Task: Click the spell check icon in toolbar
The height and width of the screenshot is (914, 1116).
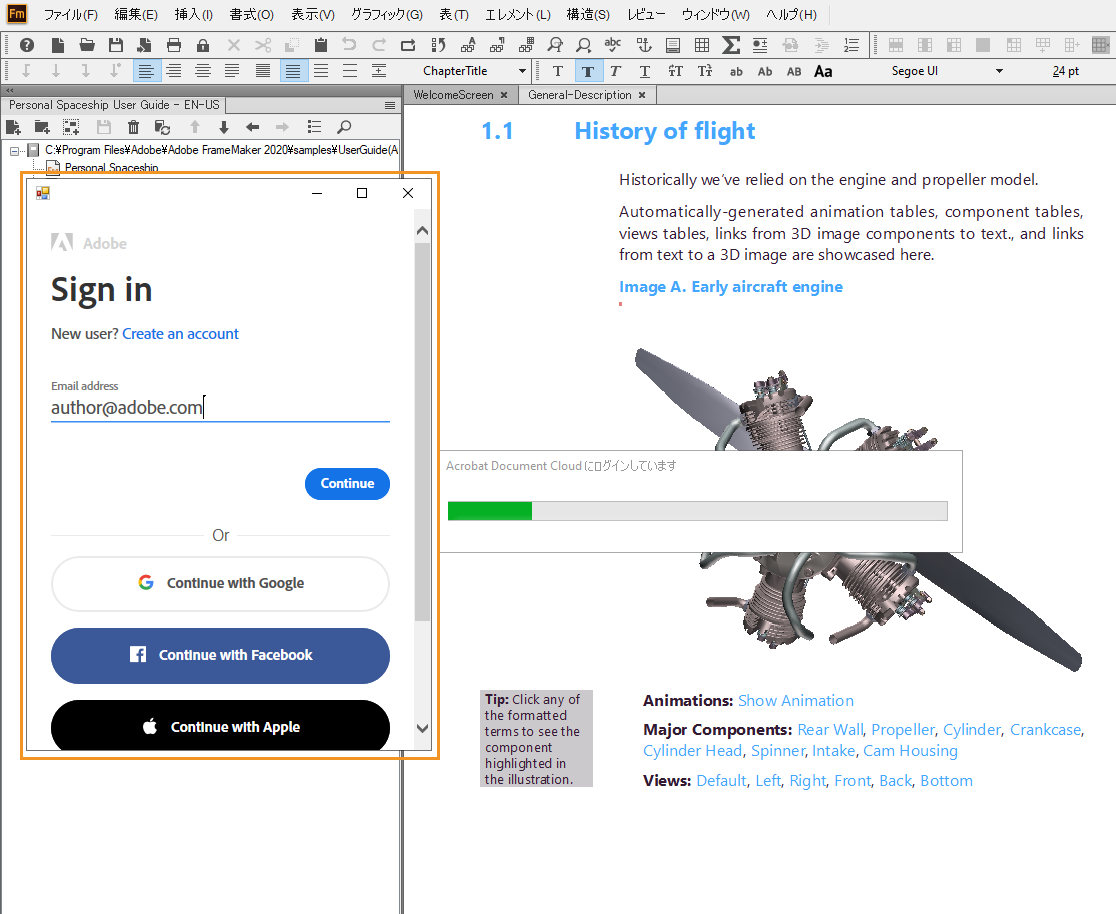Action: [x=613, y=45]
